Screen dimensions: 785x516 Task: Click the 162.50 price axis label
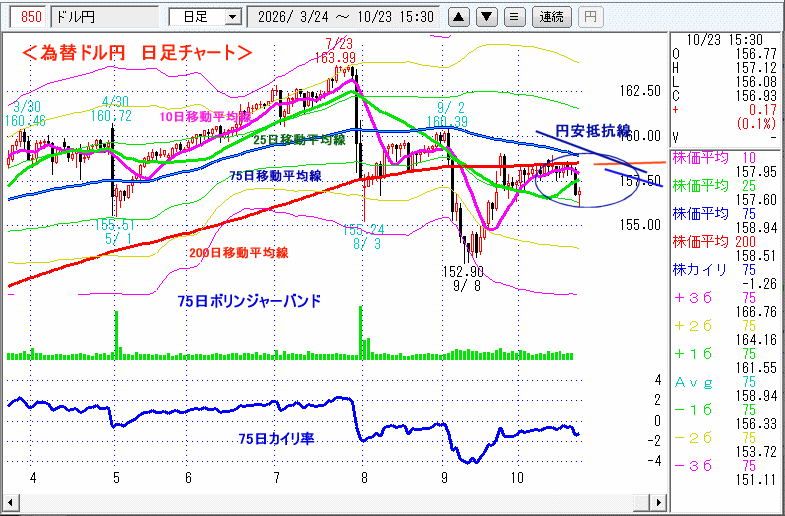tap(640, 91)
